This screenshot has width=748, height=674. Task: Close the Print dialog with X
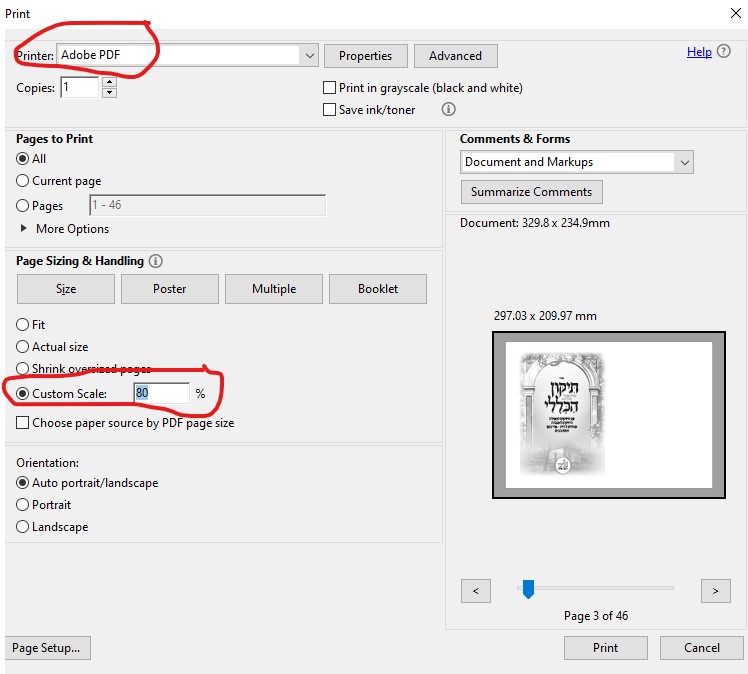click(736, 13)
